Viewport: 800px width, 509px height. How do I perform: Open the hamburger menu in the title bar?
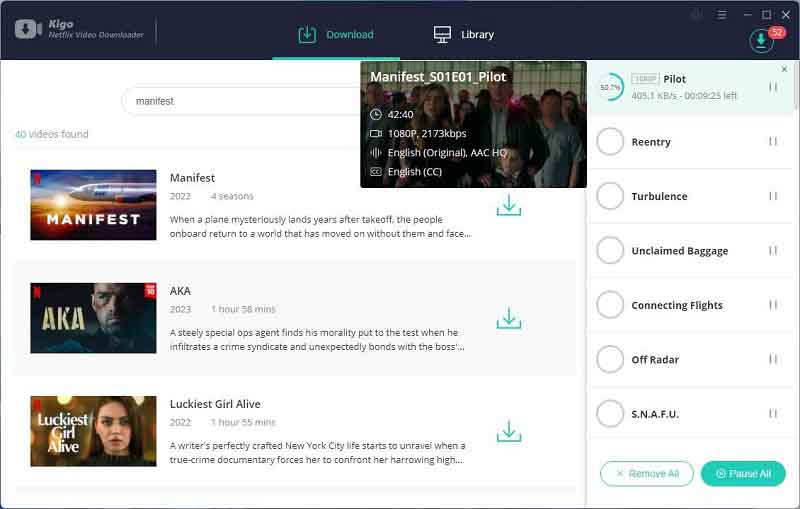[x=721, y=15]
